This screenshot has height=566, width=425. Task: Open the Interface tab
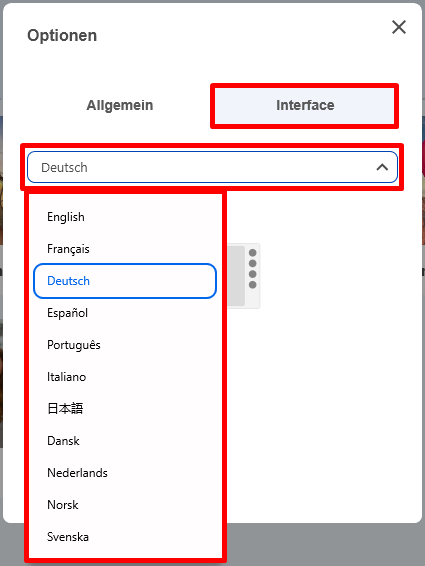[x=305, y=105]
